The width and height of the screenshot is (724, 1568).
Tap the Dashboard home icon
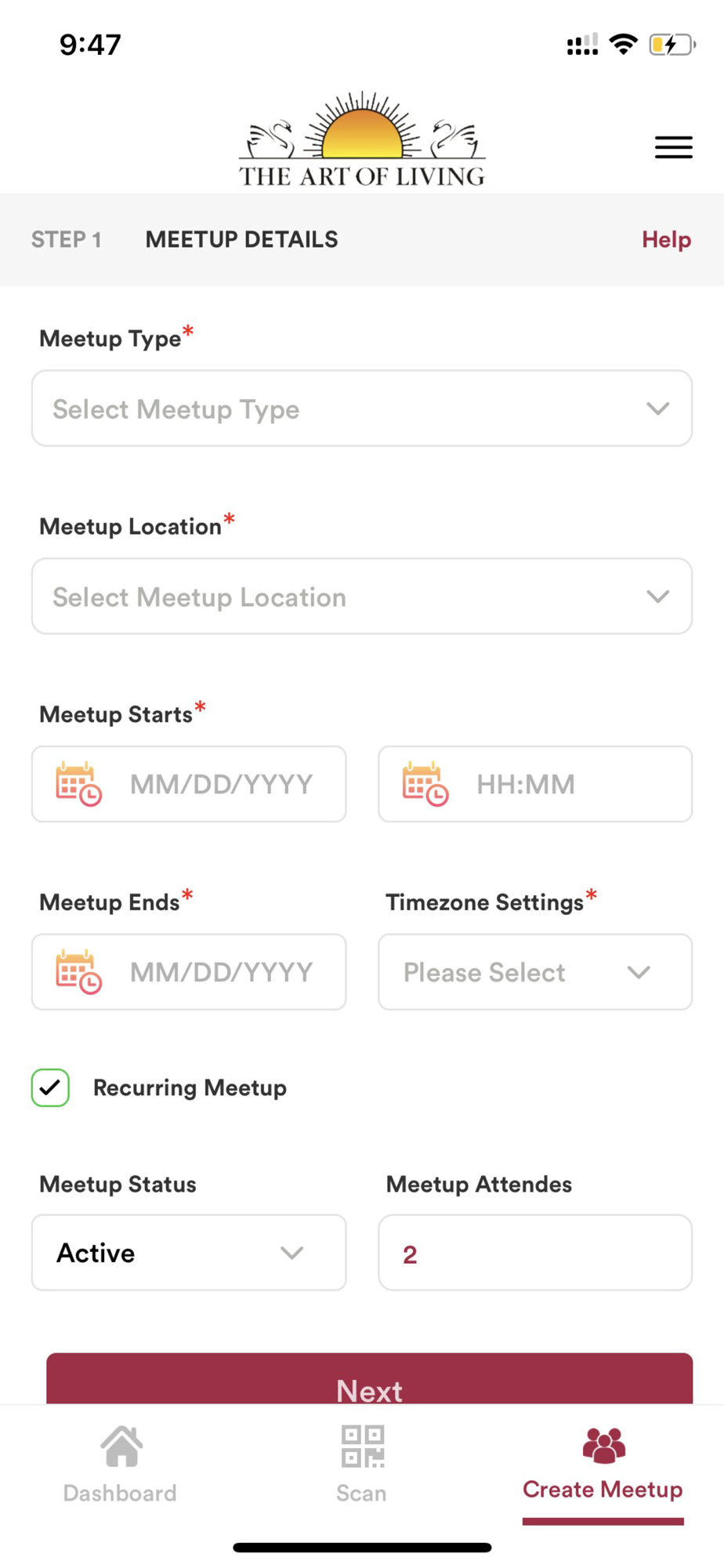[x=121, y=1446]
